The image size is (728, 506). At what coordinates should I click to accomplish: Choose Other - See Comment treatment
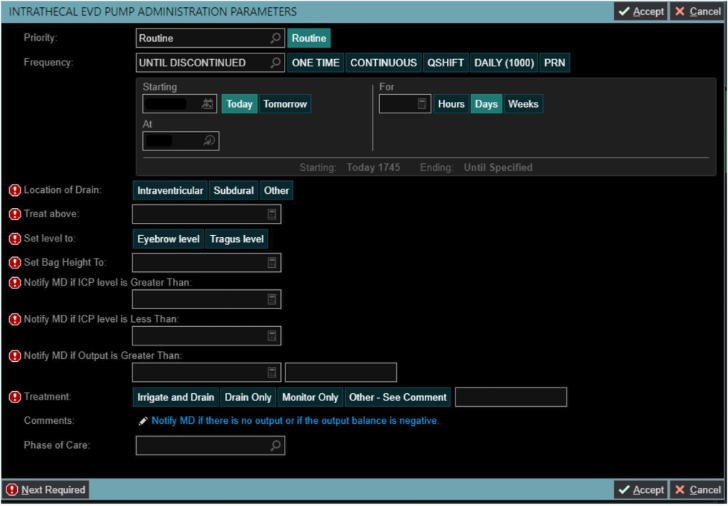(x=398, y=397)
